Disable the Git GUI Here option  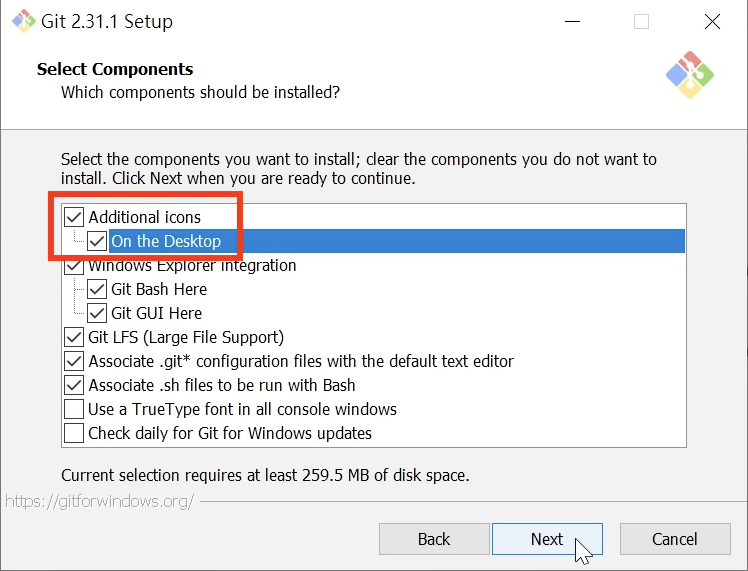(x=97, y=313)
